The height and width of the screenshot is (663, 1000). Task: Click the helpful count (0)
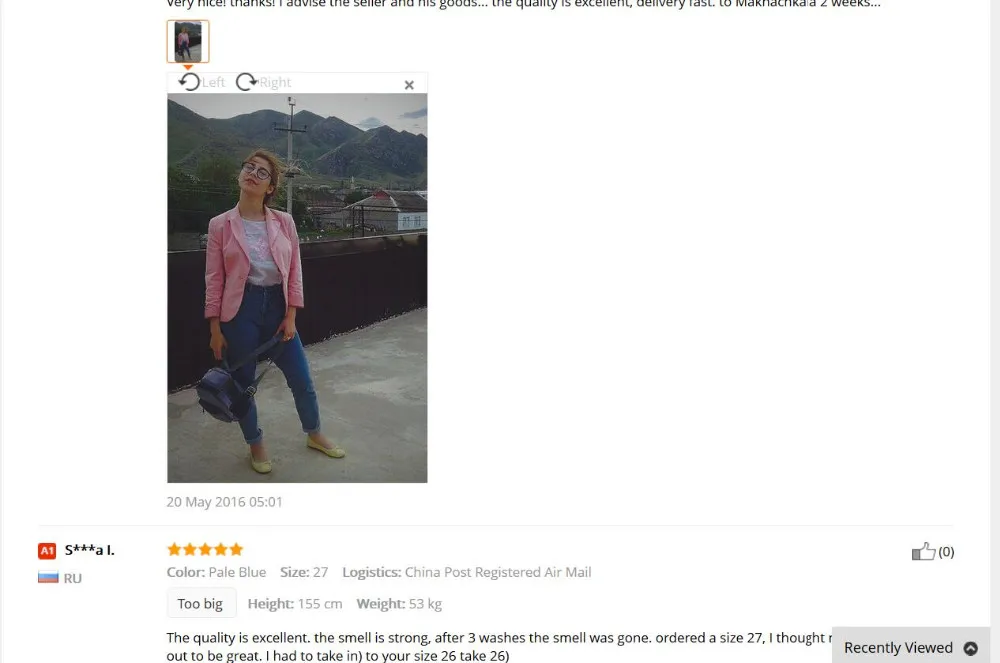coord(946,551)
